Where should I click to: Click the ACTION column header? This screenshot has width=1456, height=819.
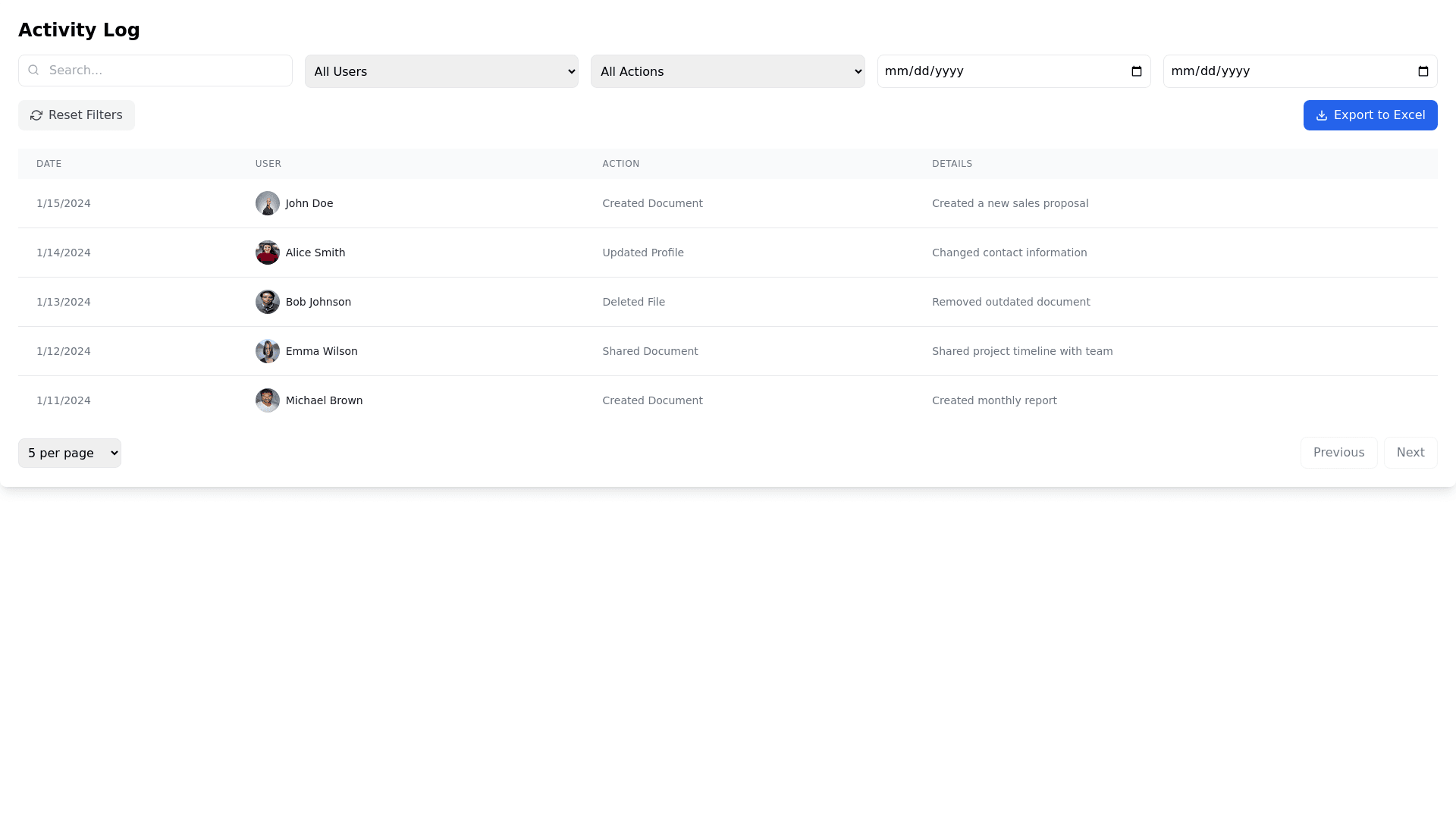(x=620, y=164)
